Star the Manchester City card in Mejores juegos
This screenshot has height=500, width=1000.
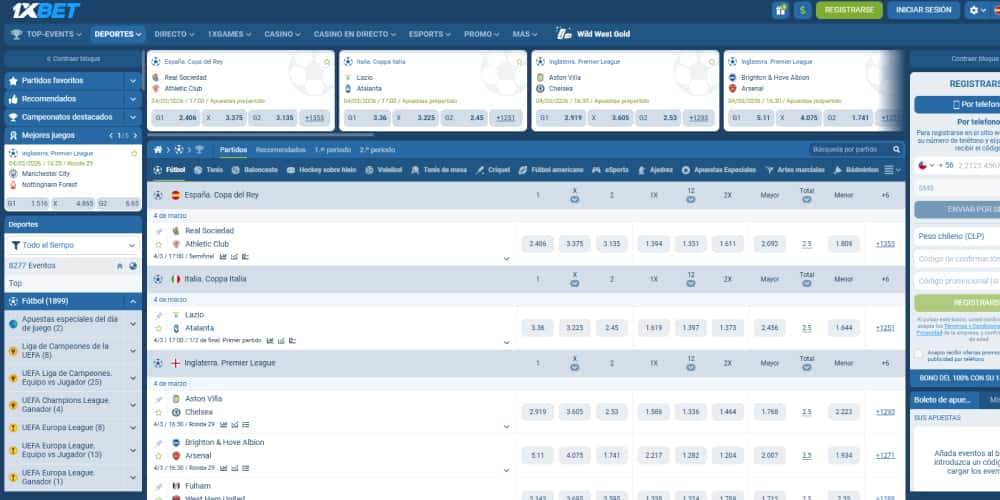tap(134, 154)
